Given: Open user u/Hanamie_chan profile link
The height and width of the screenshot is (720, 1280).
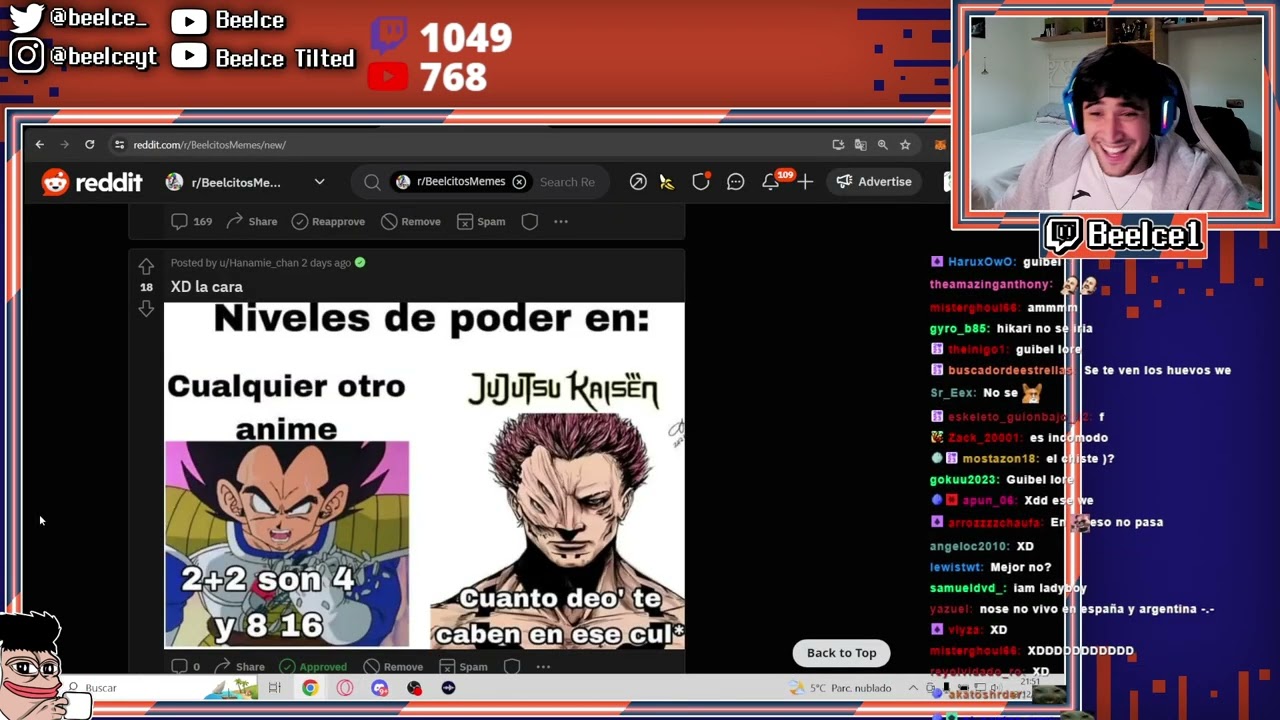Looking at the screenshot, I should click(259, 263).
